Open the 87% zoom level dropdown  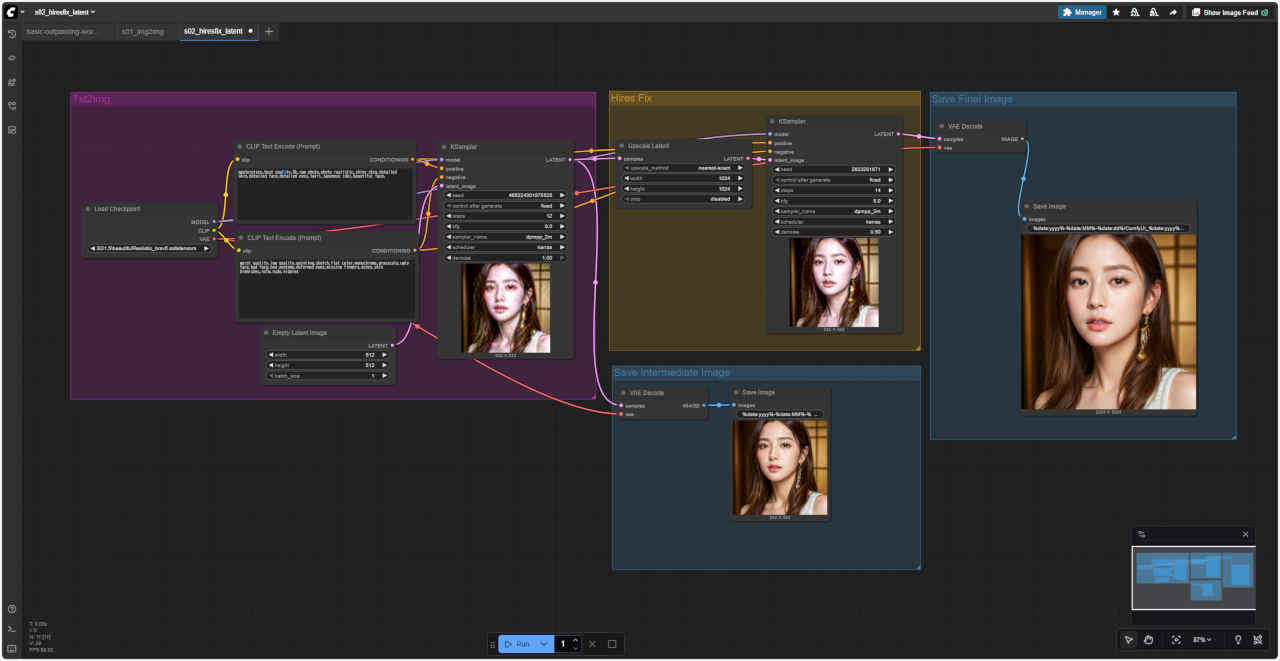(x=1202, y=640)
